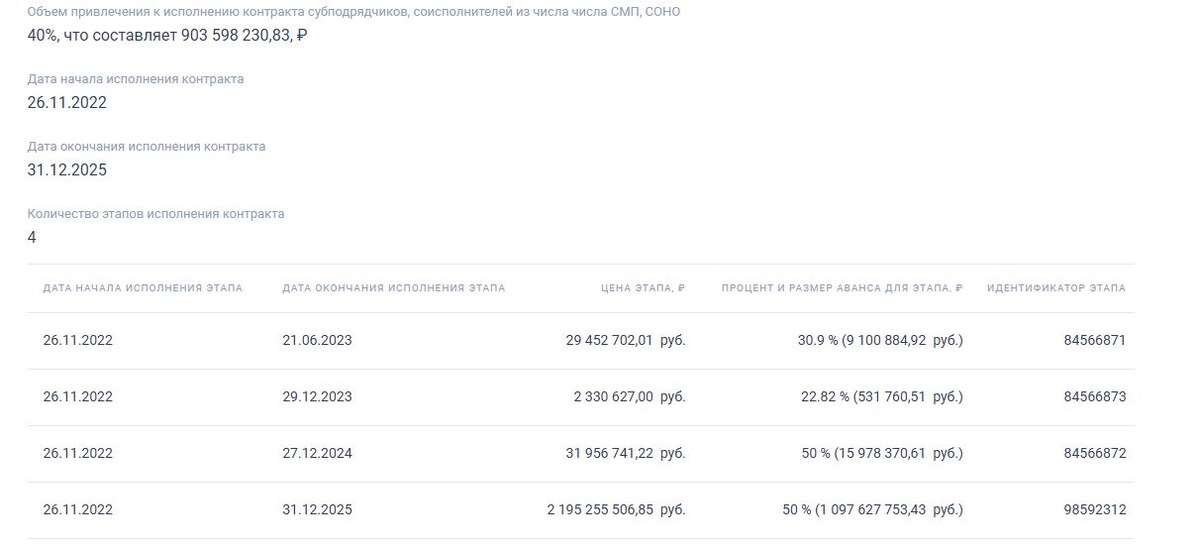The image size is (1200, 550).
Task: Select stage identifier 84566871
Action: tap(1095, 340)
